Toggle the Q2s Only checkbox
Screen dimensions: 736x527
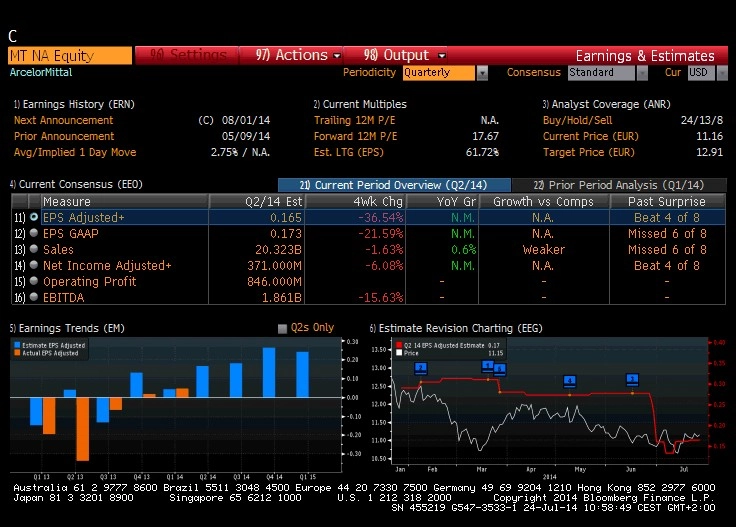click(282, 328)
